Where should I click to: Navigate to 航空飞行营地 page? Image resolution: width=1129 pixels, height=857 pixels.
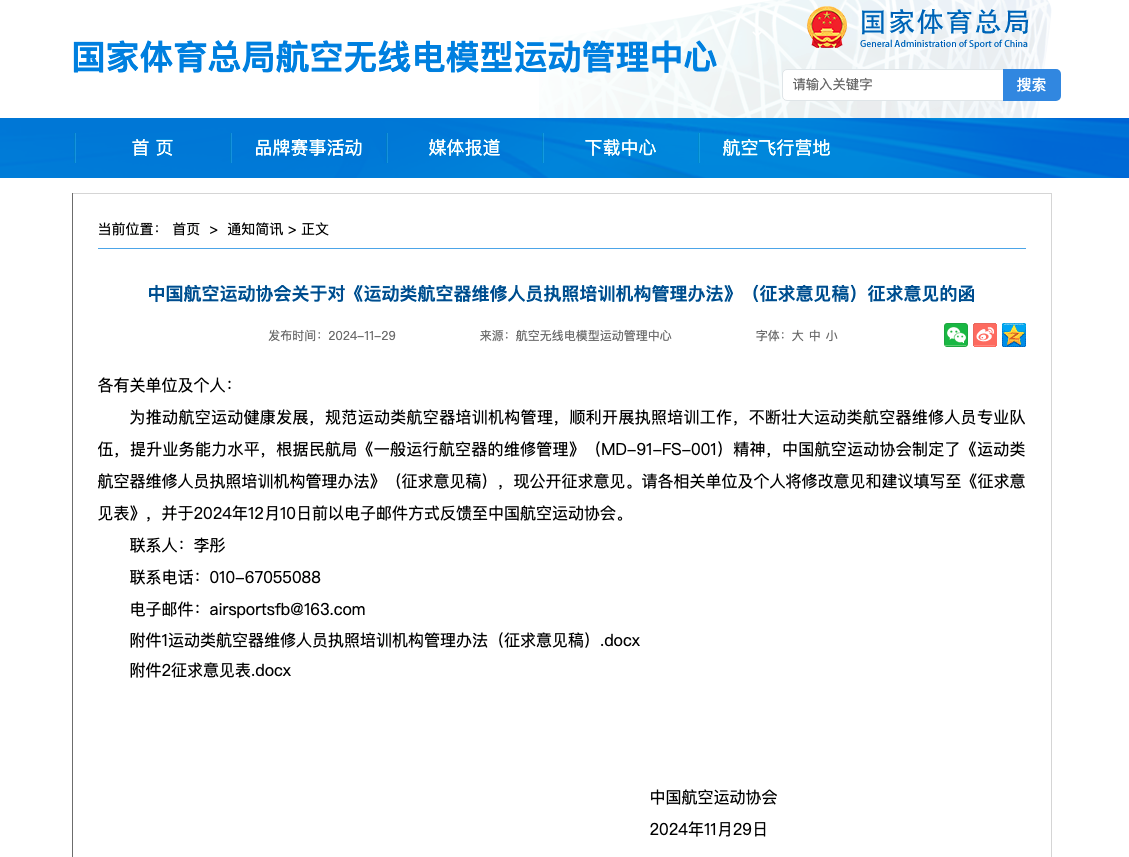[x=776, y=148]
